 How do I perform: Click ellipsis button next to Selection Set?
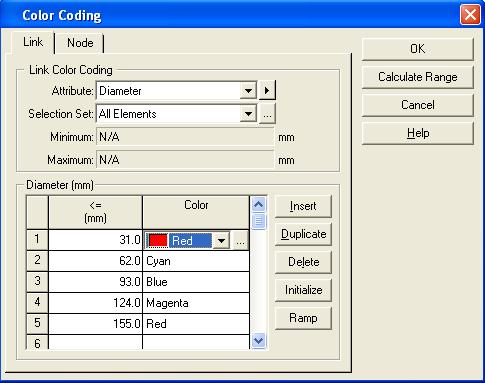pyautogui.click(x=267, y=115)
